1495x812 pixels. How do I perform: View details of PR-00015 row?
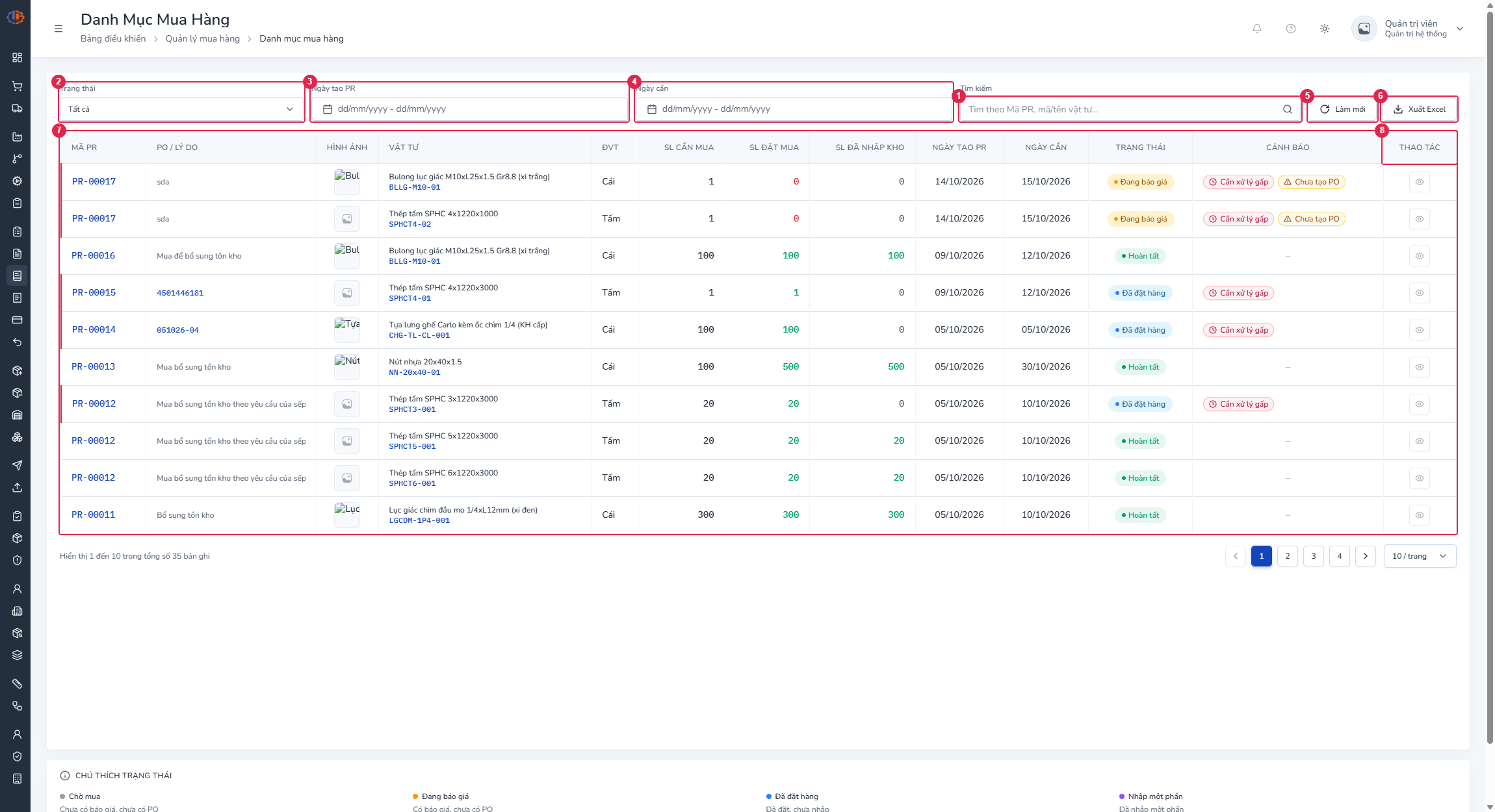click(x=1420, y=293)
